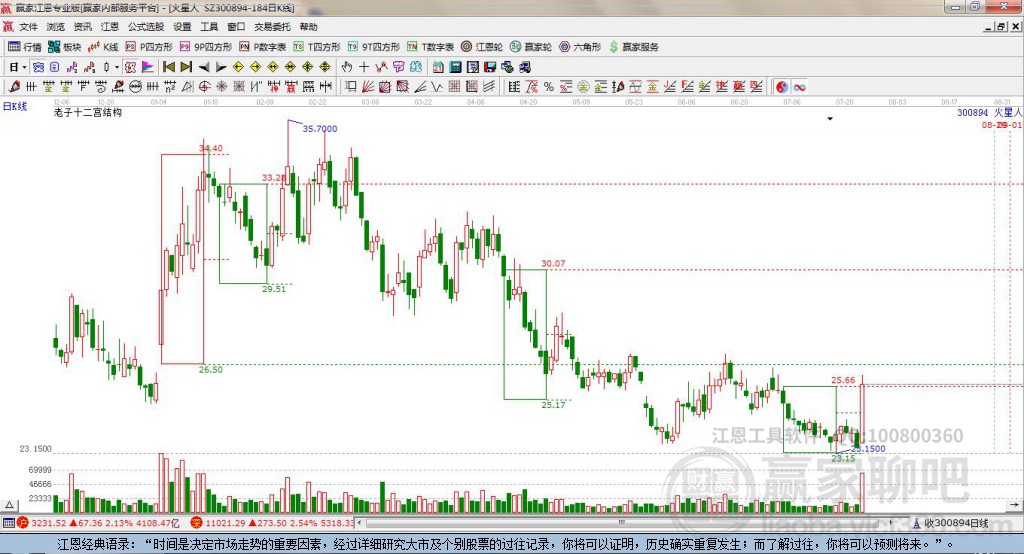Screen dimensions: 1024x554
Task: Click the grid icon at status bar left
Action: point(8,523)
